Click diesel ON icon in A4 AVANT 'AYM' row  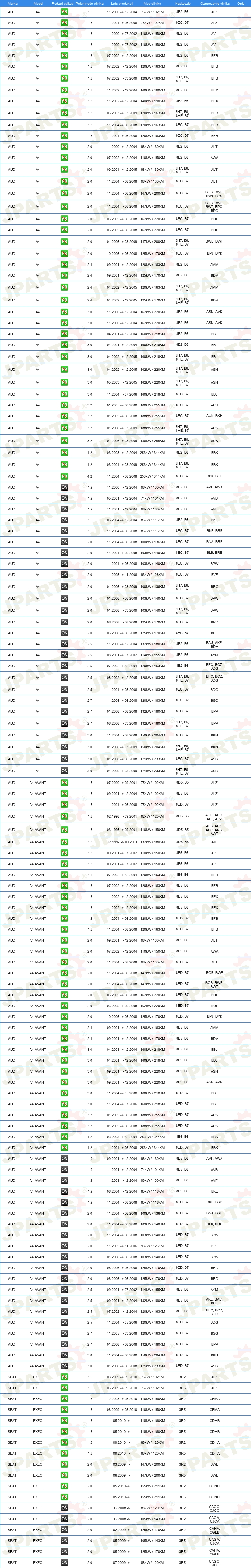tap(65, 1290)
